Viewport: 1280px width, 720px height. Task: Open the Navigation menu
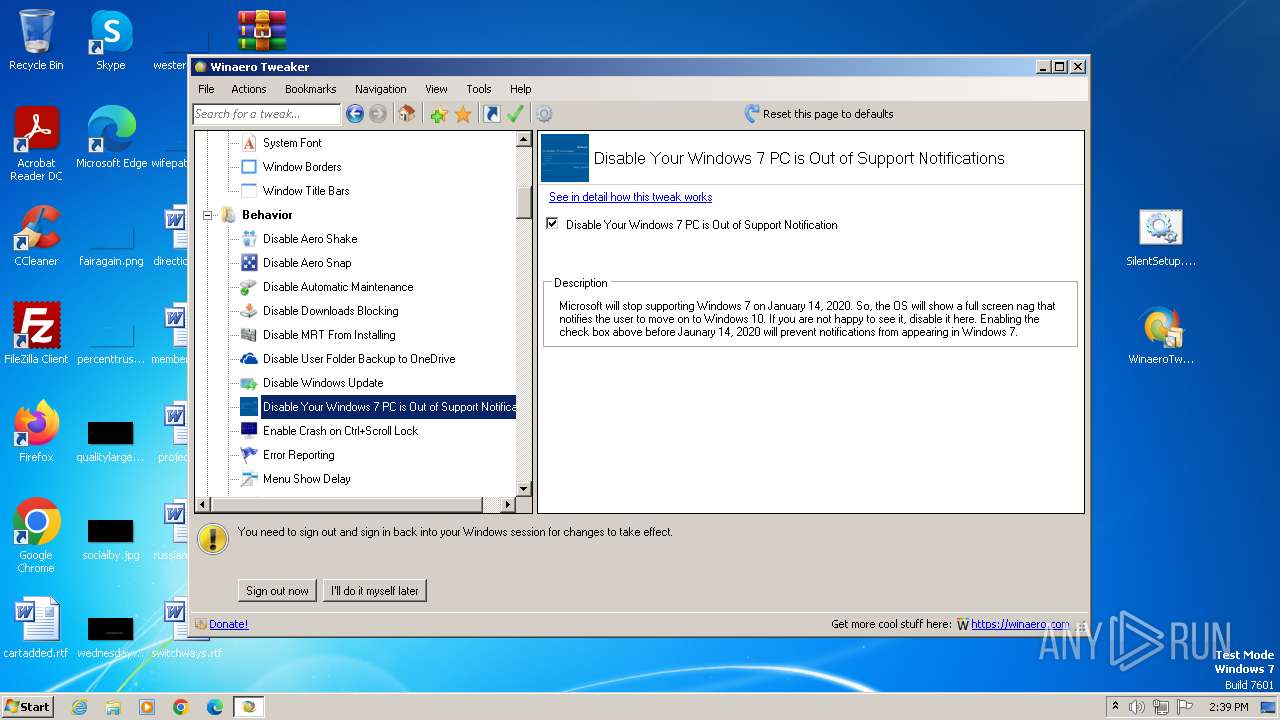coord(381,89)
